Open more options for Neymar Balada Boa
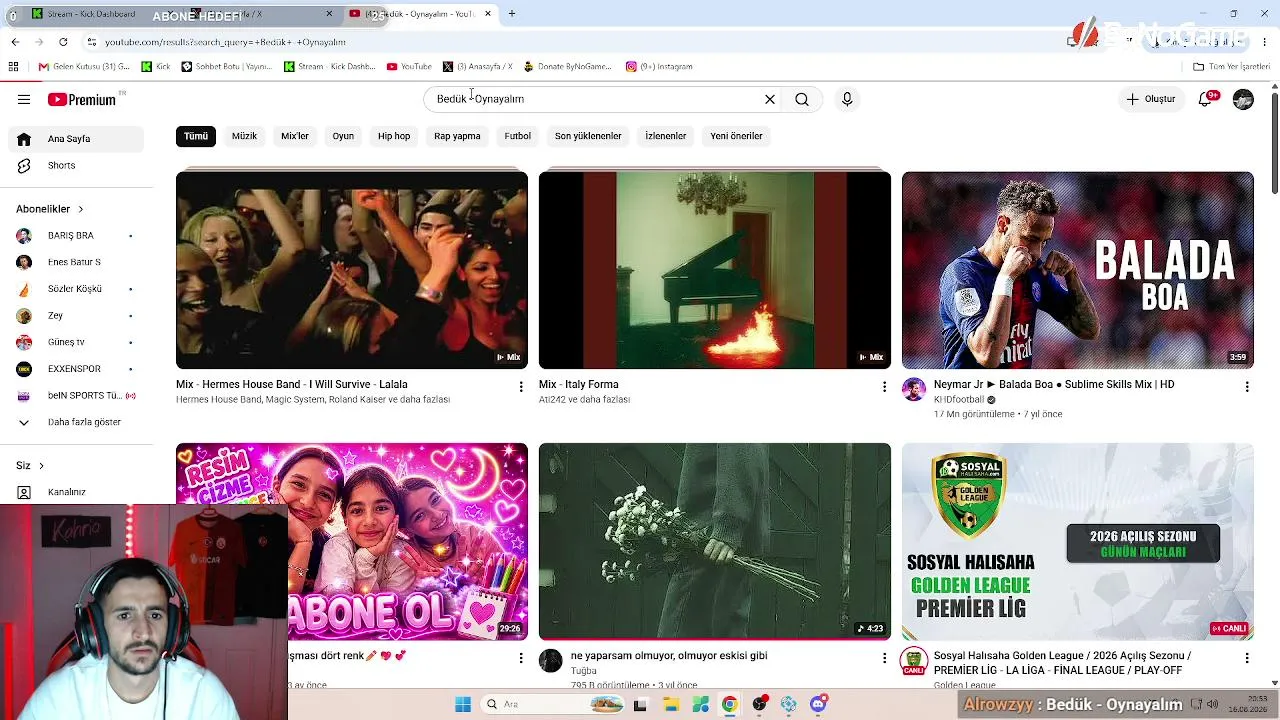Viewport: 1280px width, 720px height. point(1247,386)
